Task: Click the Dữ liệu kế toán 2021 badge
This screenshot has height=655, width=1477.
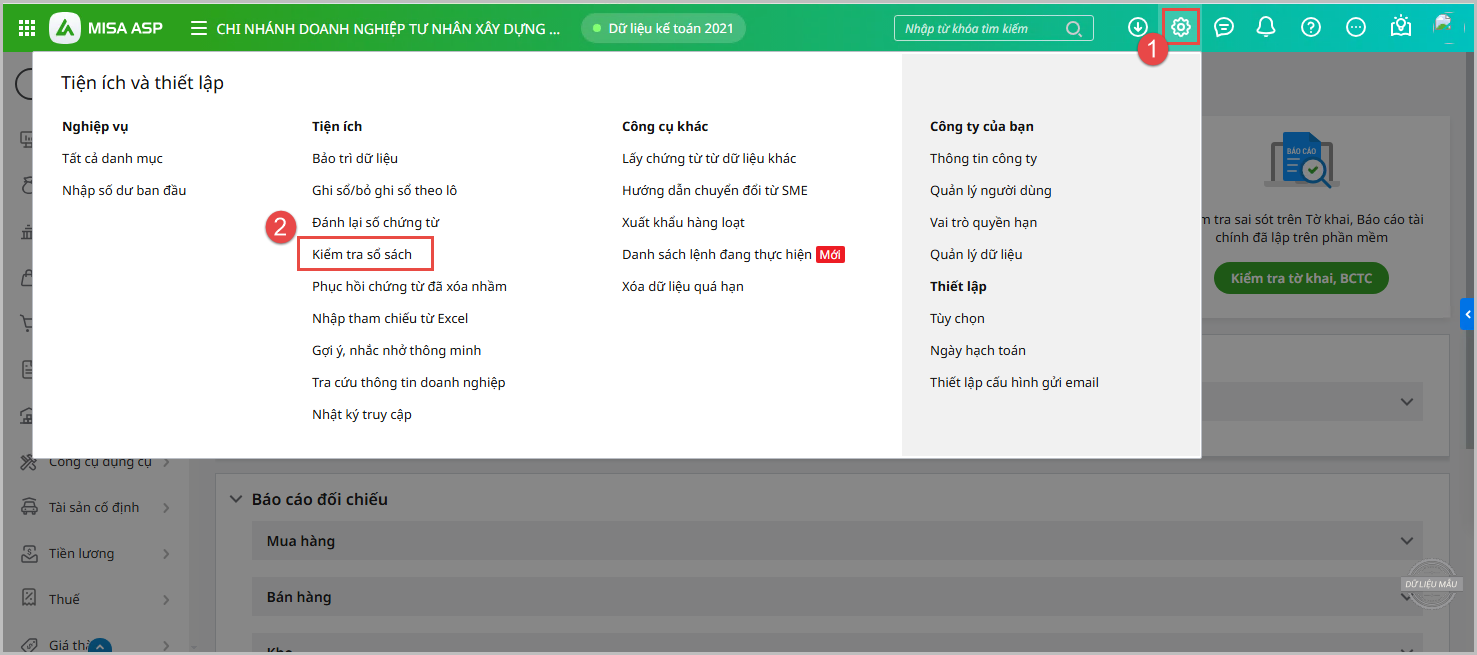Action: (663, 28)
